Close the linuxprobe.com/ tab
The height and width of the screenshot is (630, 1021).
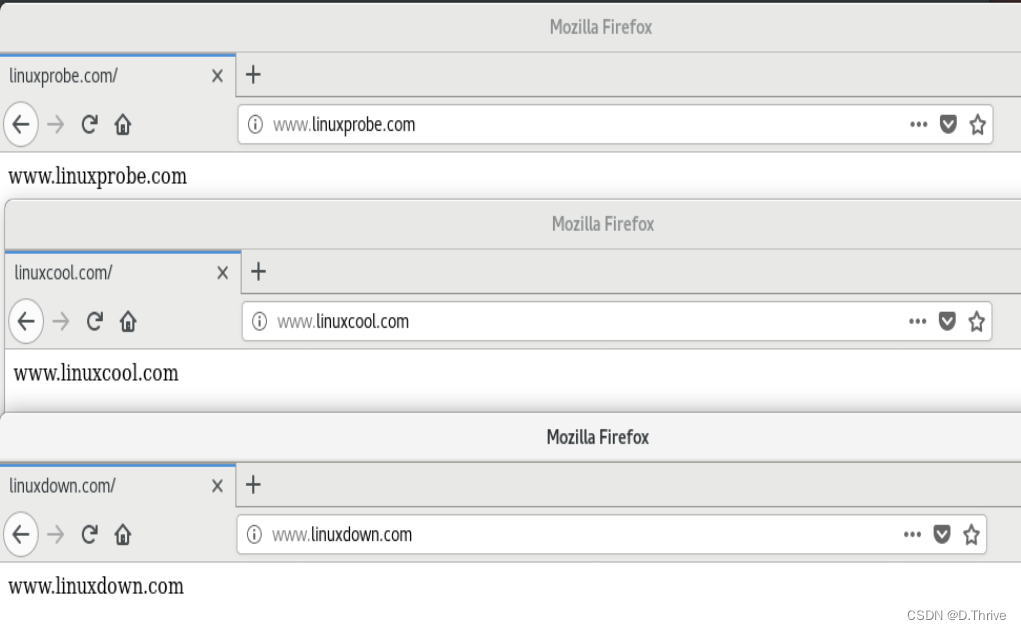217,76
